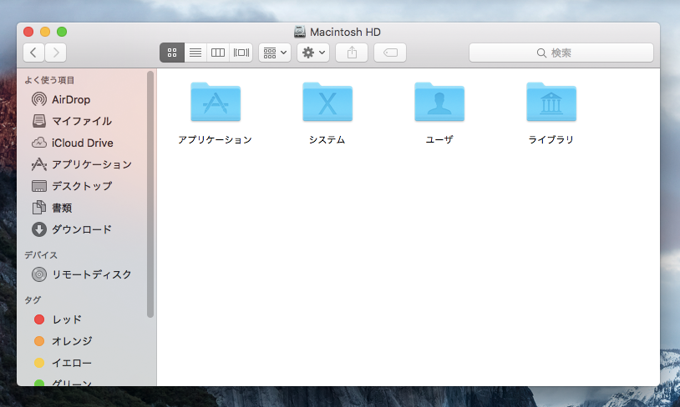
Task: Go forward with the right chevron button
Action: (56, 53)
